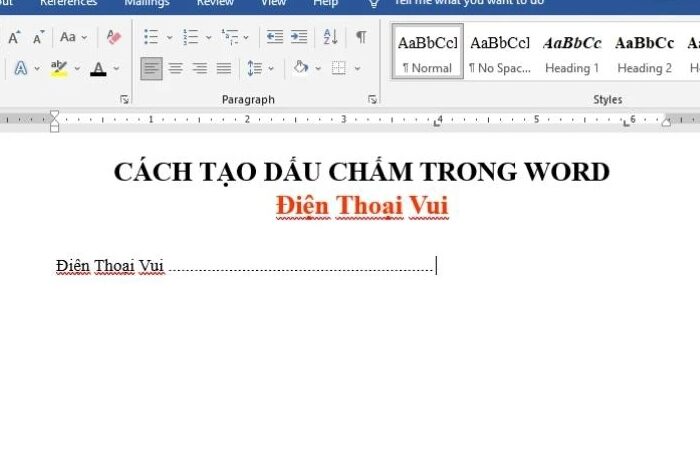
Task: Justify the paragraph text
Action: pos(224,68)
